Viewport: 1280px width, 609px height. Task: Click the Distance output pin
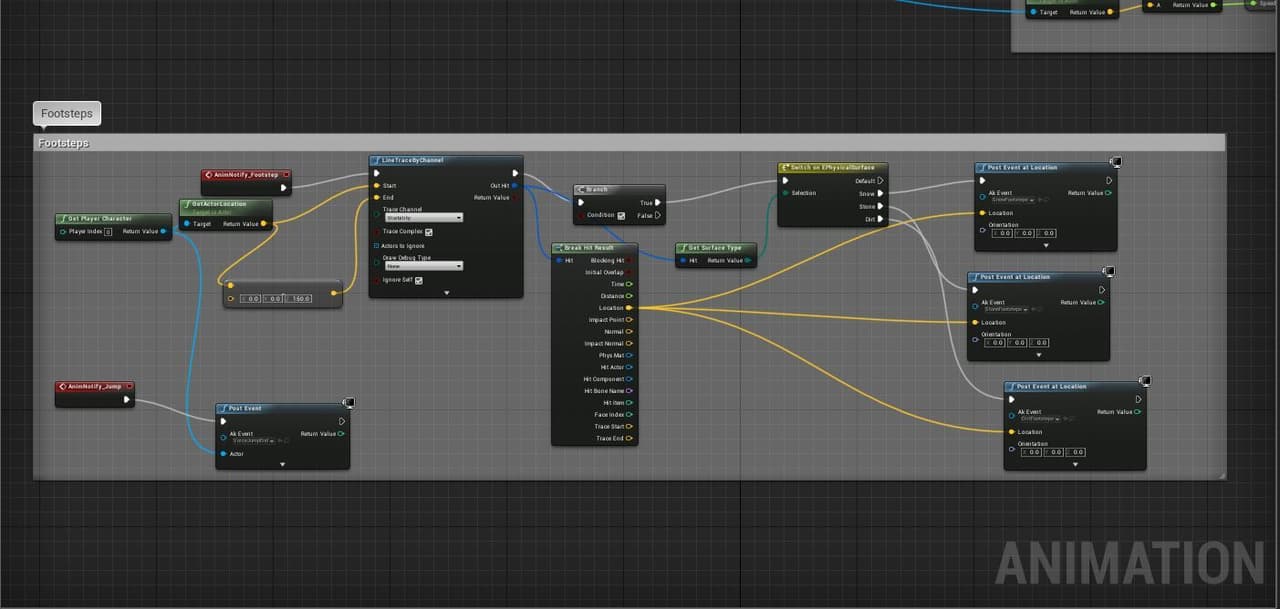[629, 296]
